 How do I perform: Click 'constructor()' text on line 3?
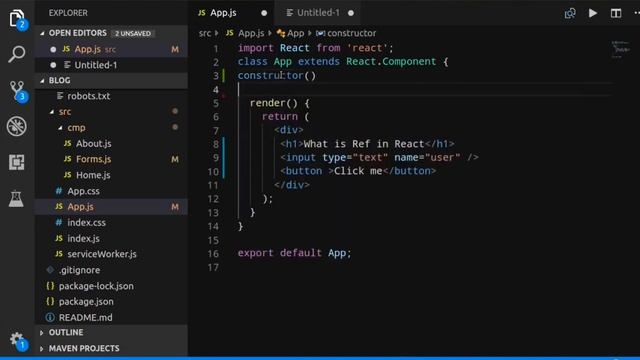(277, 76)
